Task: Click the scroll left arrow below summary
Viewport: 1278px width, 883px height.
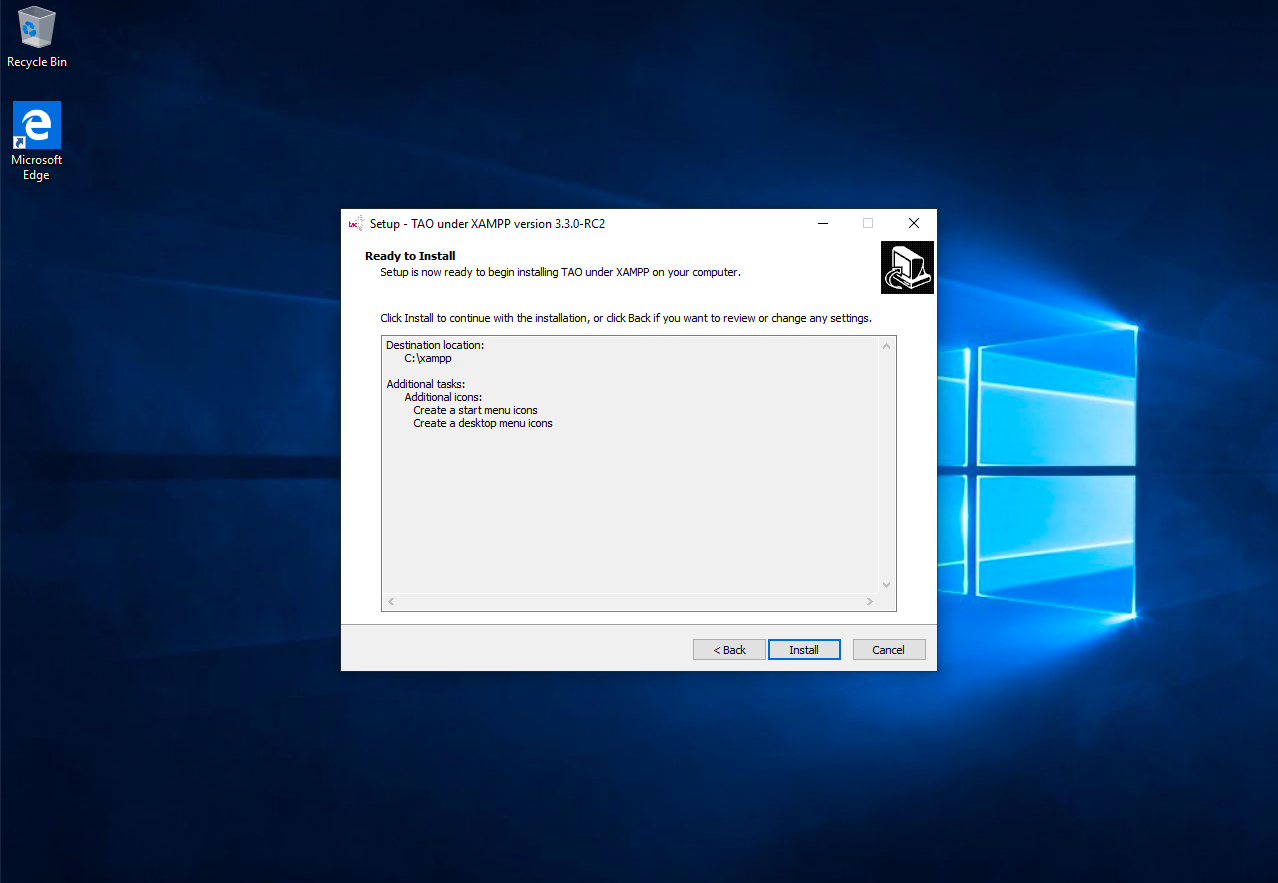Action: pyautogui.click(x=391, y=601)
